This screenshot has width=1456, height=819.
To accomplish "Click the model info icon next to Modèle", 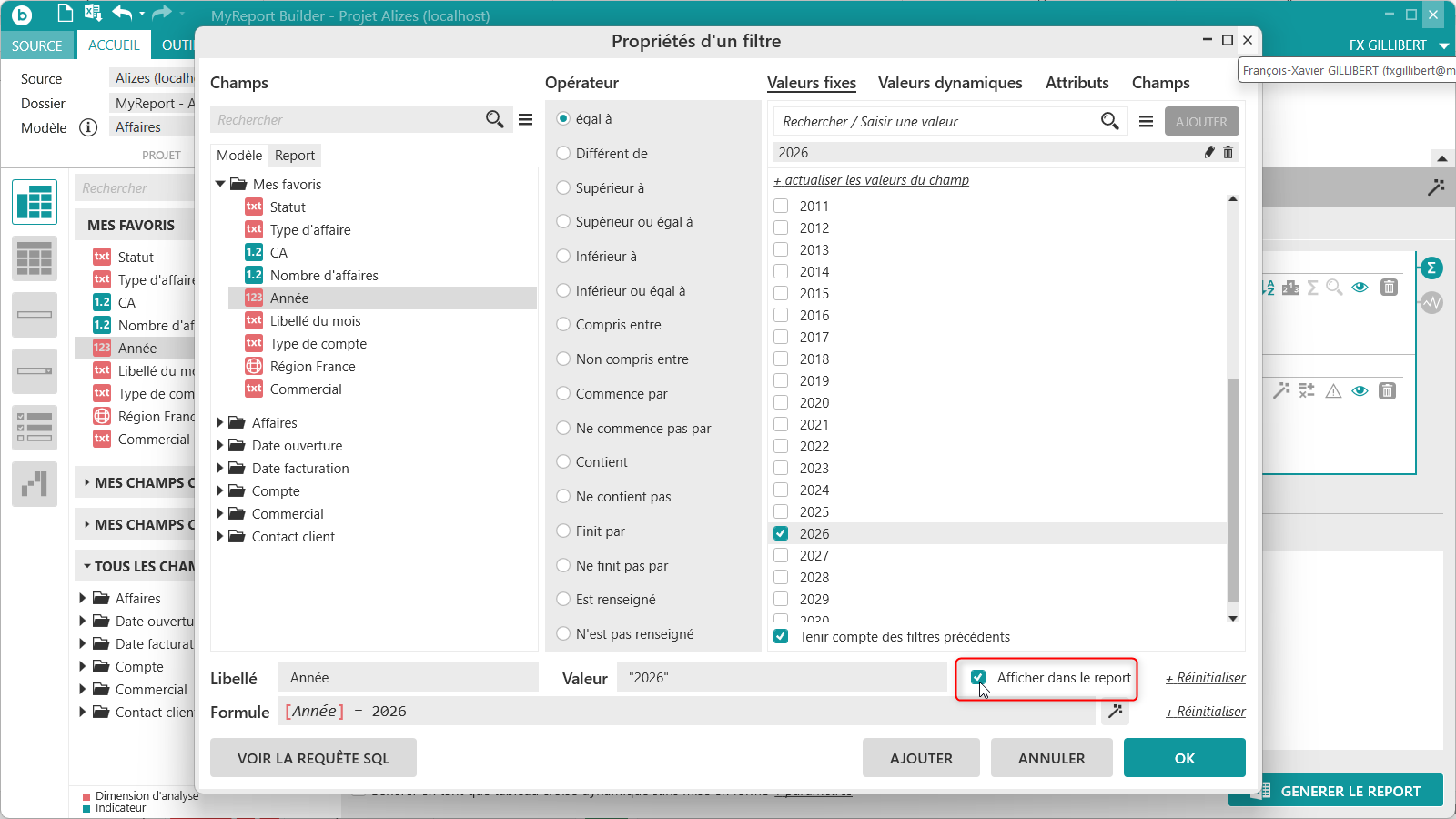I will (x=88, y=127).
